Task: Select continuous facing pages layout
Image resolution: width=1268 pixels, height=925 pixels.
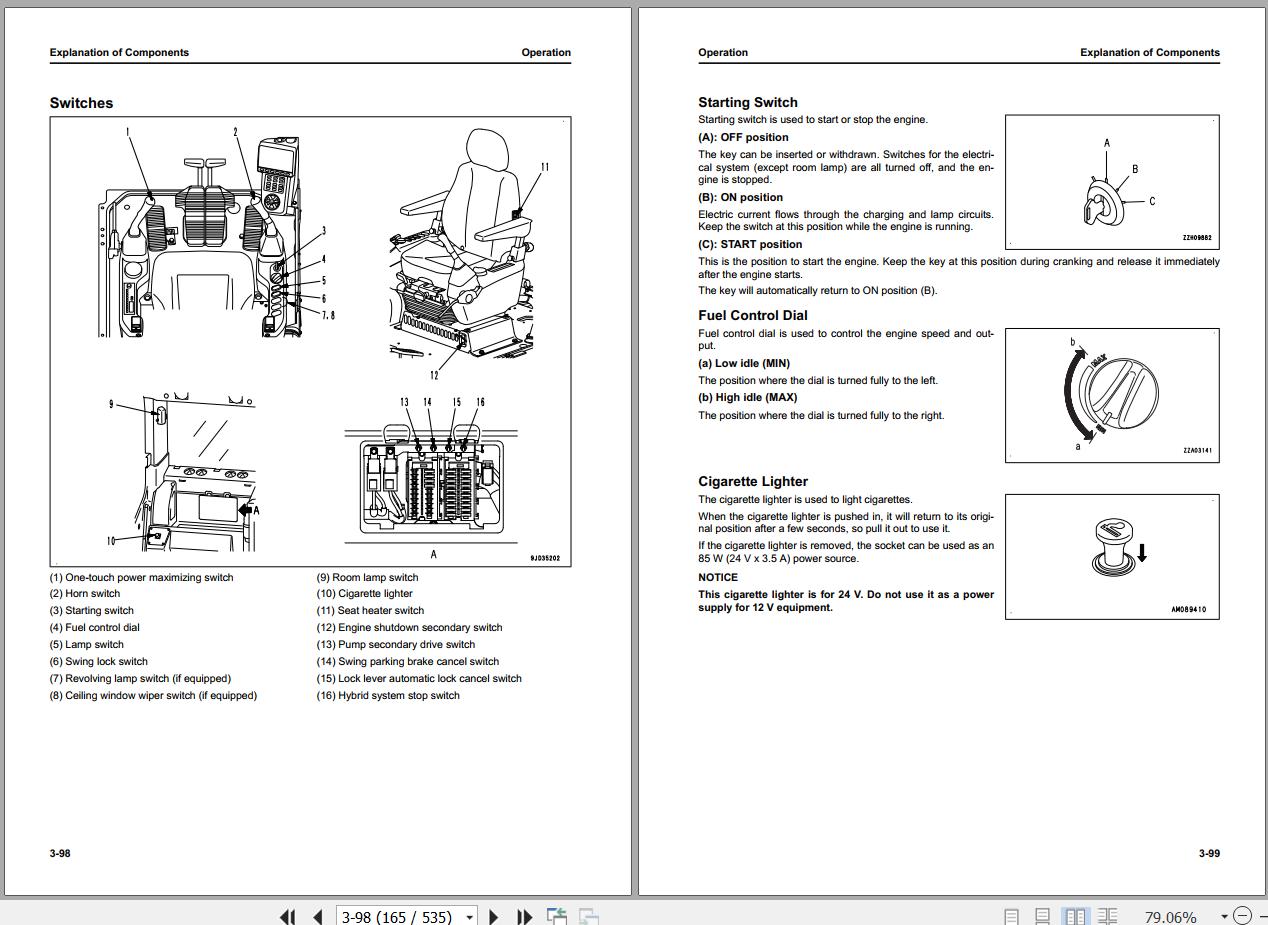Action: pyautogui.click(x=1107, y=916)
